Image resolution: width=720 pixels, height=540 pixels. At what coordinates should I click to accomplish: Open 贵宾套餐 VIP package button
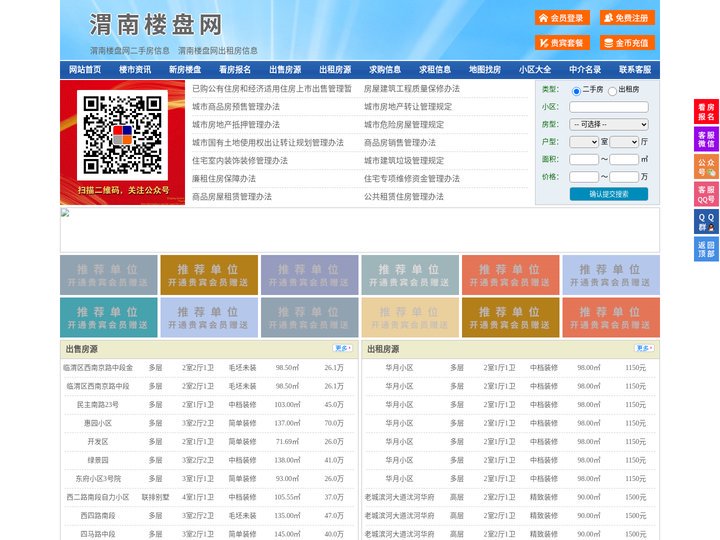click(562, 43)
